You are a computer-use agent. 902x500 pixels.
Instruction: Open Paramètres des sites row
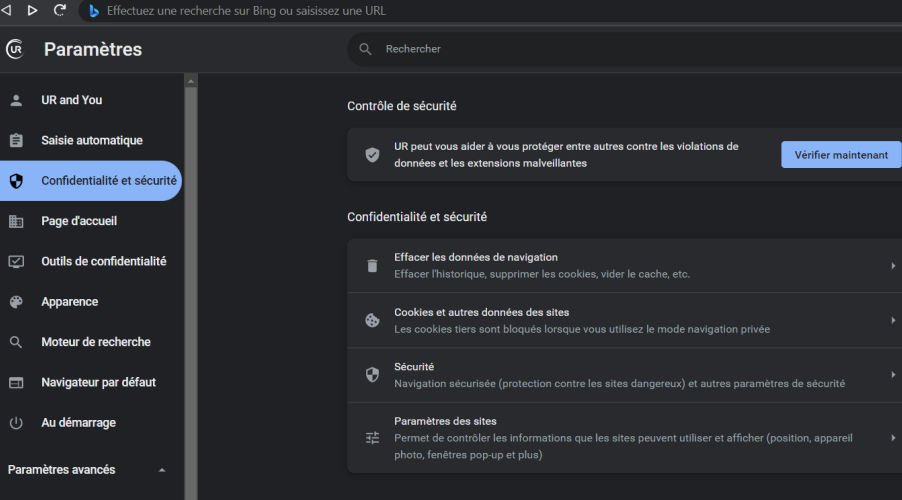[x=625, y=438]
